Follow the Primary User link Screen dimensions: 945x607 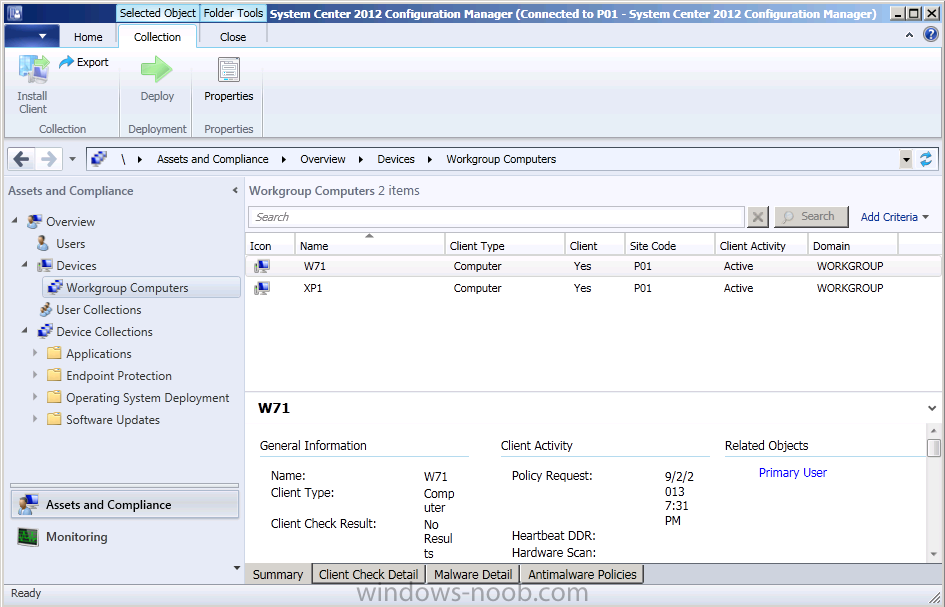(x=793, y=473)
